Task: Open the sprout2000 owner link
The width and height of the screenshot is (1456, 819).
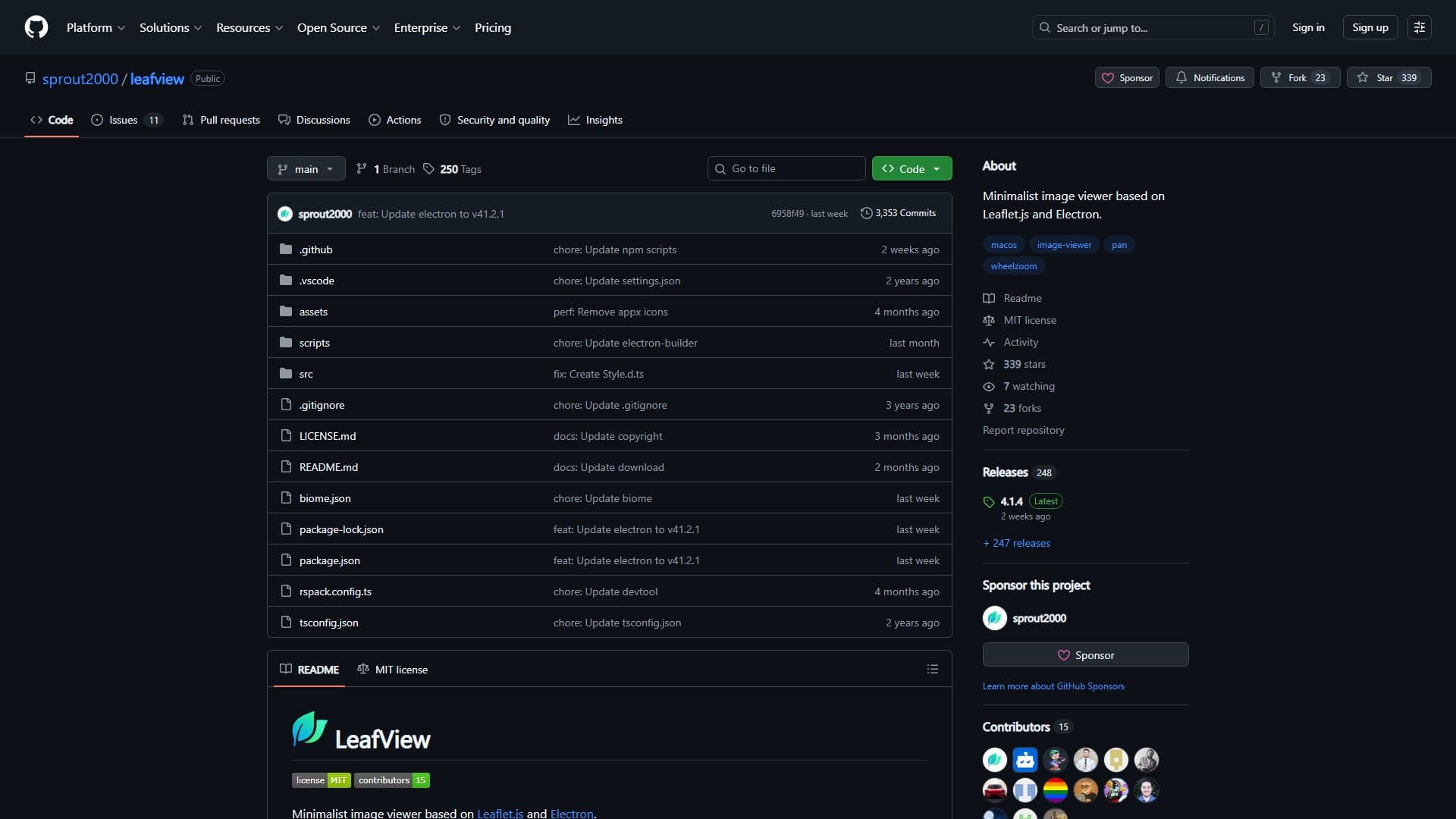Action: [x=80, y=79]
